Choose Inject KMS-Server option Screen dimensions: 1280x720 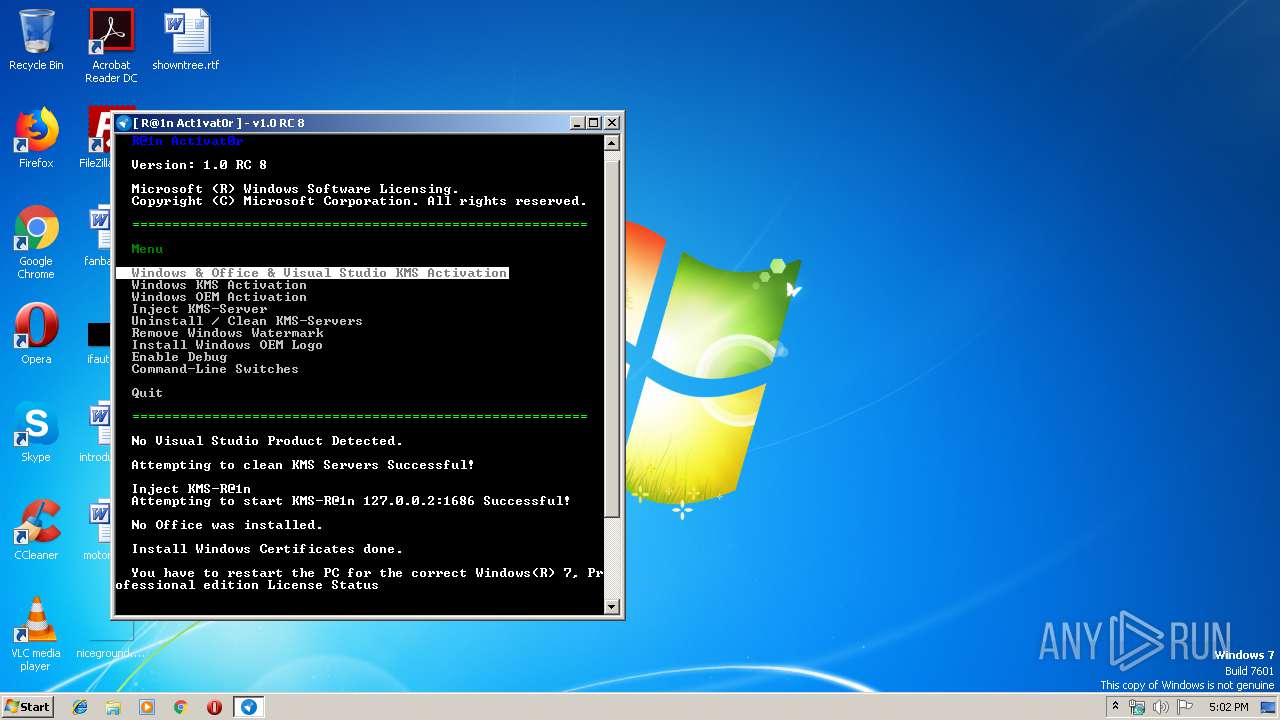[199, 309]
